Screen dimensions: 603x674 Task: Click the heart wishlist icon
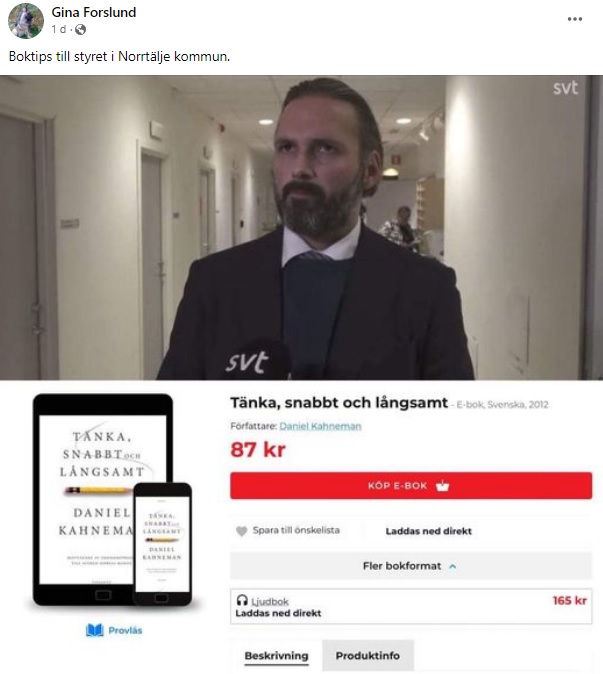click(x=242, y=531)
